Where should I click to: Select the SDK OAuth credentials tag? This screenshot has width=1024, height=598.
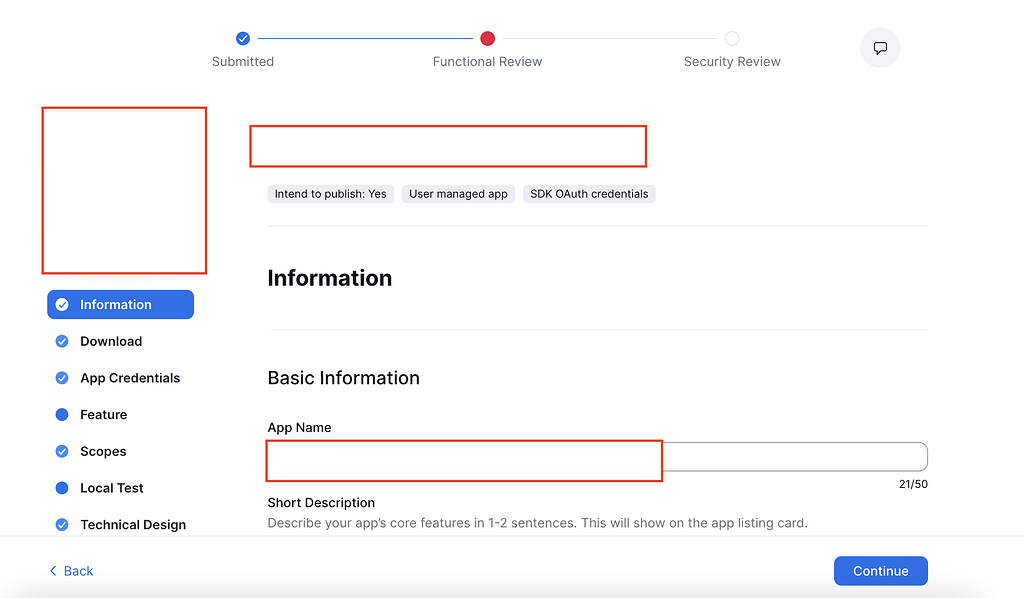tap(588, 193)
